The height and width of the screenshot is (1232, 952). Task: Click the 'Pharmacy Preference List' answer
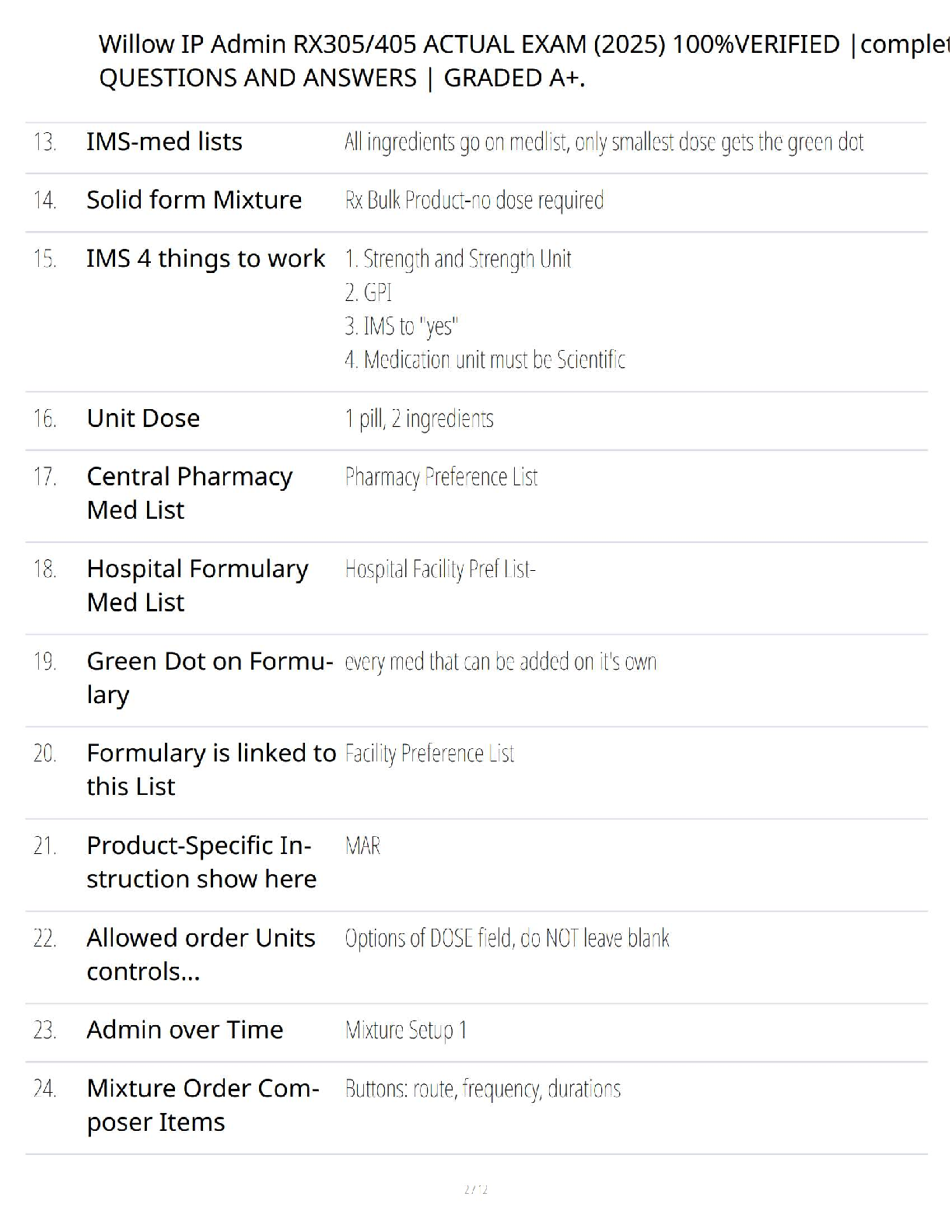point(441,477)
